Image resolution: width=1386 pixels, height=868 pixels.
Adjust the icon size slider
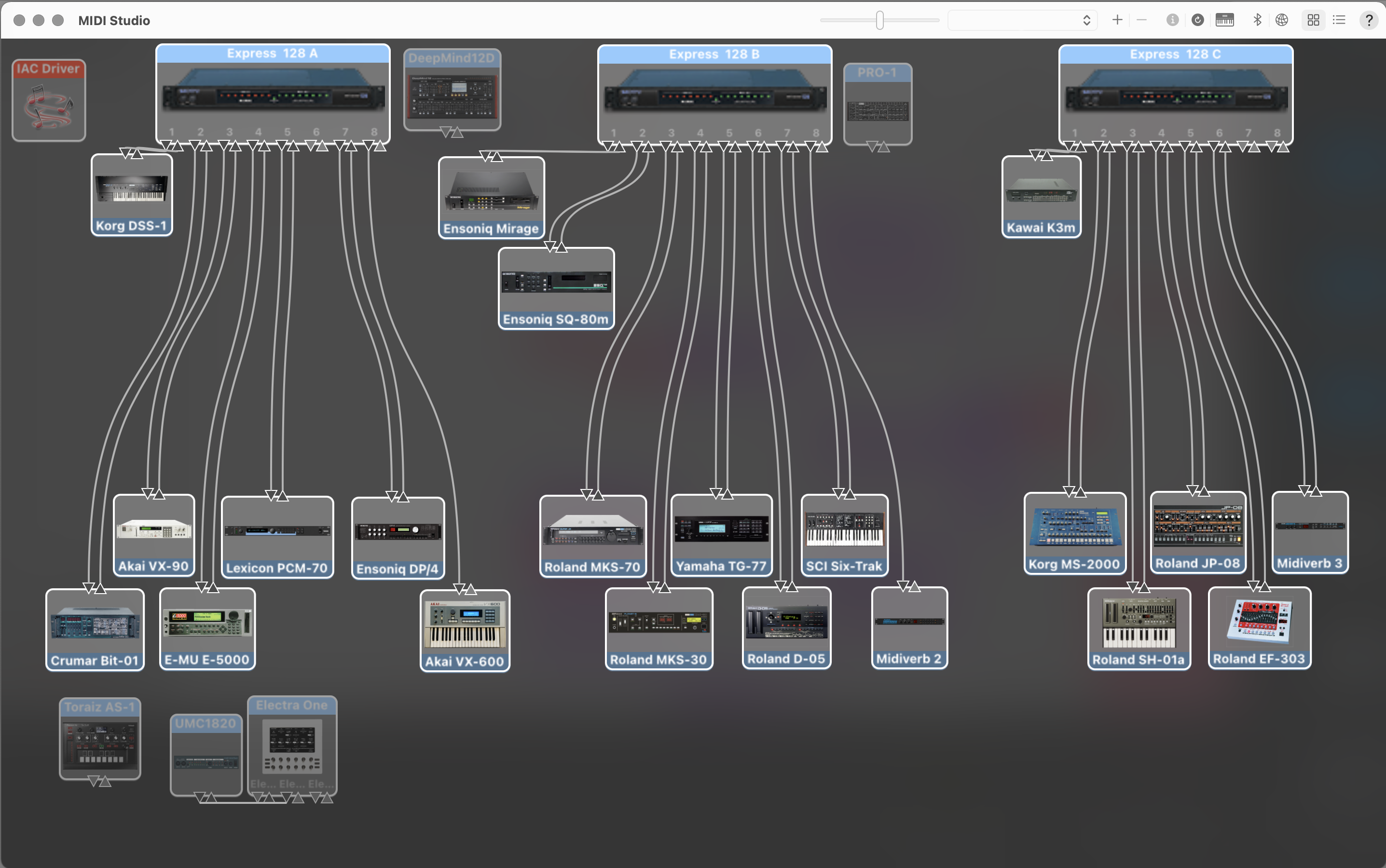pyautogui.click(x=879, y=20)
